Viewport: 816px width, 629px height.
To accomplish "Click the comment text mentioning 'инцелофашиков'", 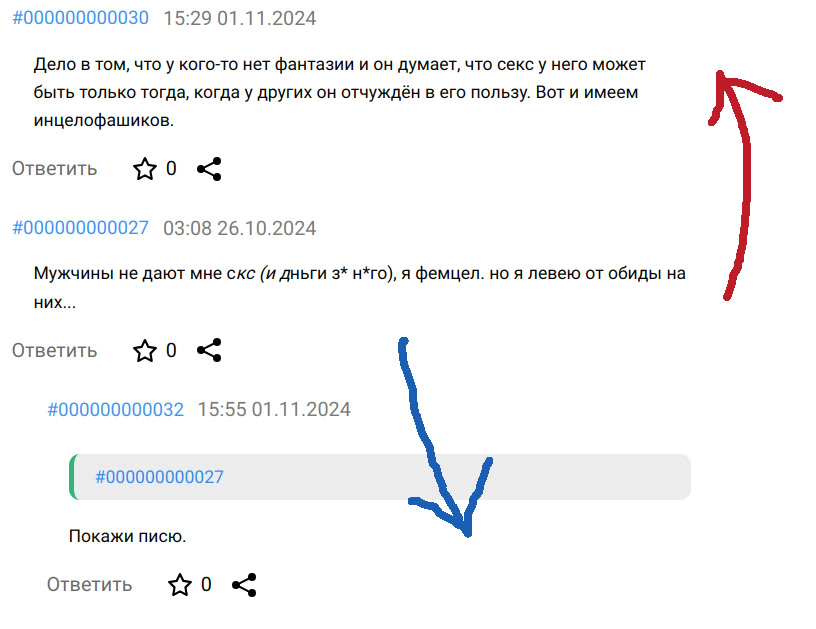I will tap(340, 93).
